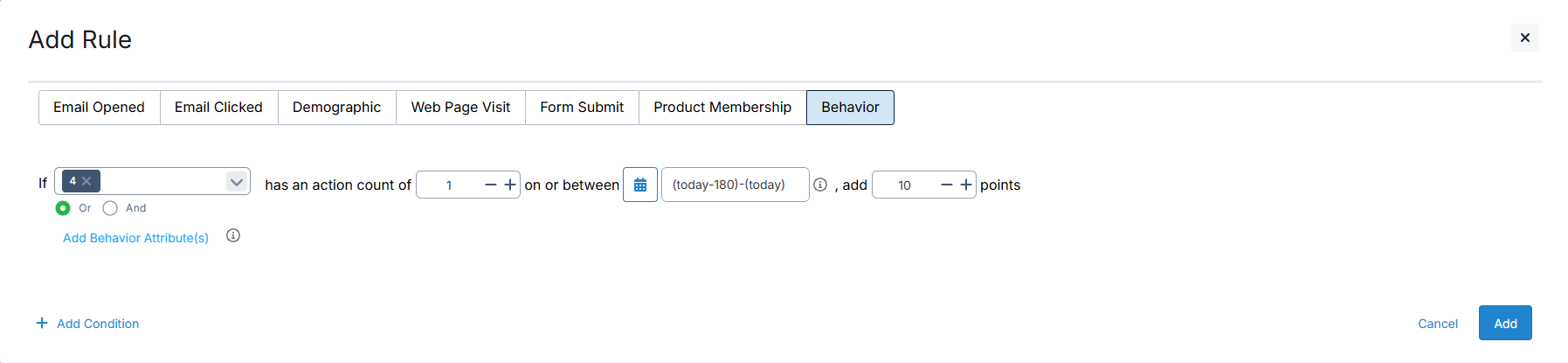Viewport: 1568px width, 363px height.
Task: Remove the '4' tag in behavior field
Action: click(x=87, y=181)
